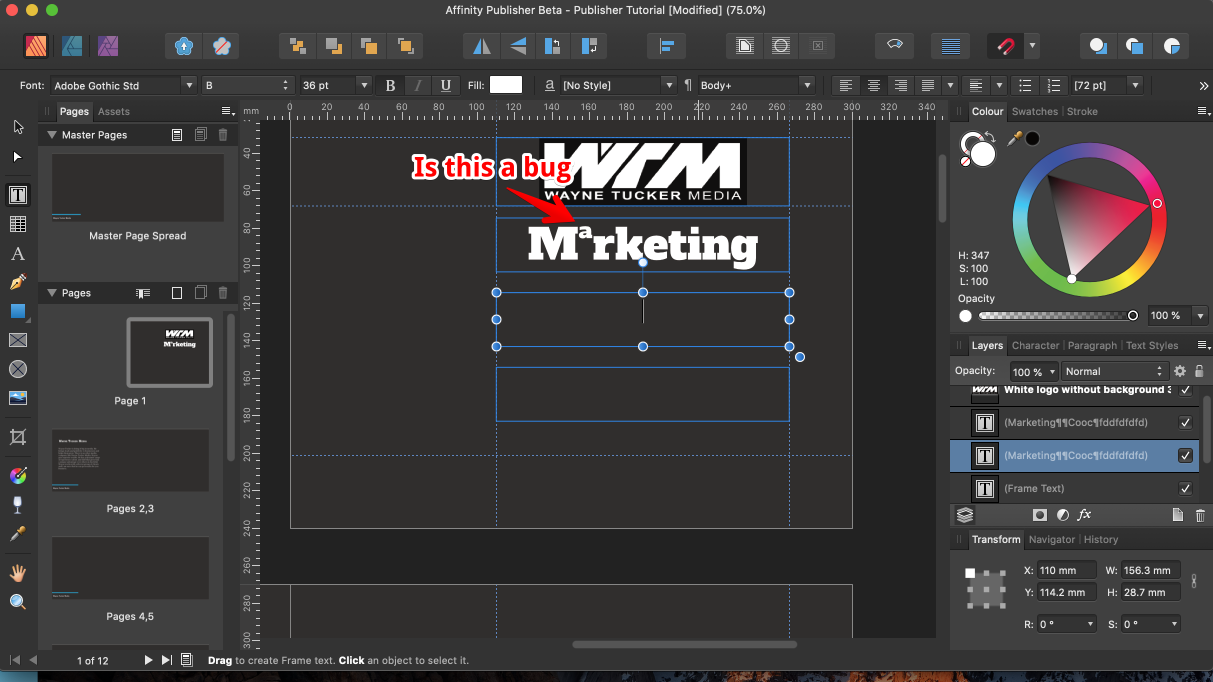Open Layer Effects fx in Layers panel
Screen dimensions: 1213x682
click(1085, 515)
